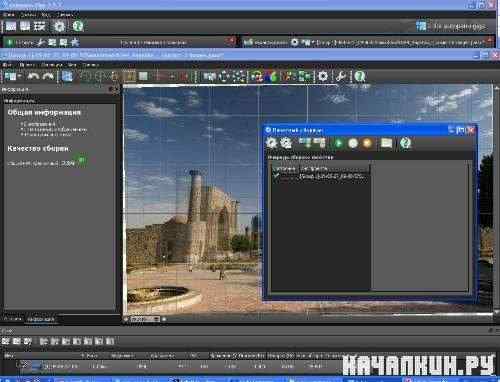500x382 pixels.
Task: Open help in Autopano main window toolbar
Action: click(x=78, y=26)
